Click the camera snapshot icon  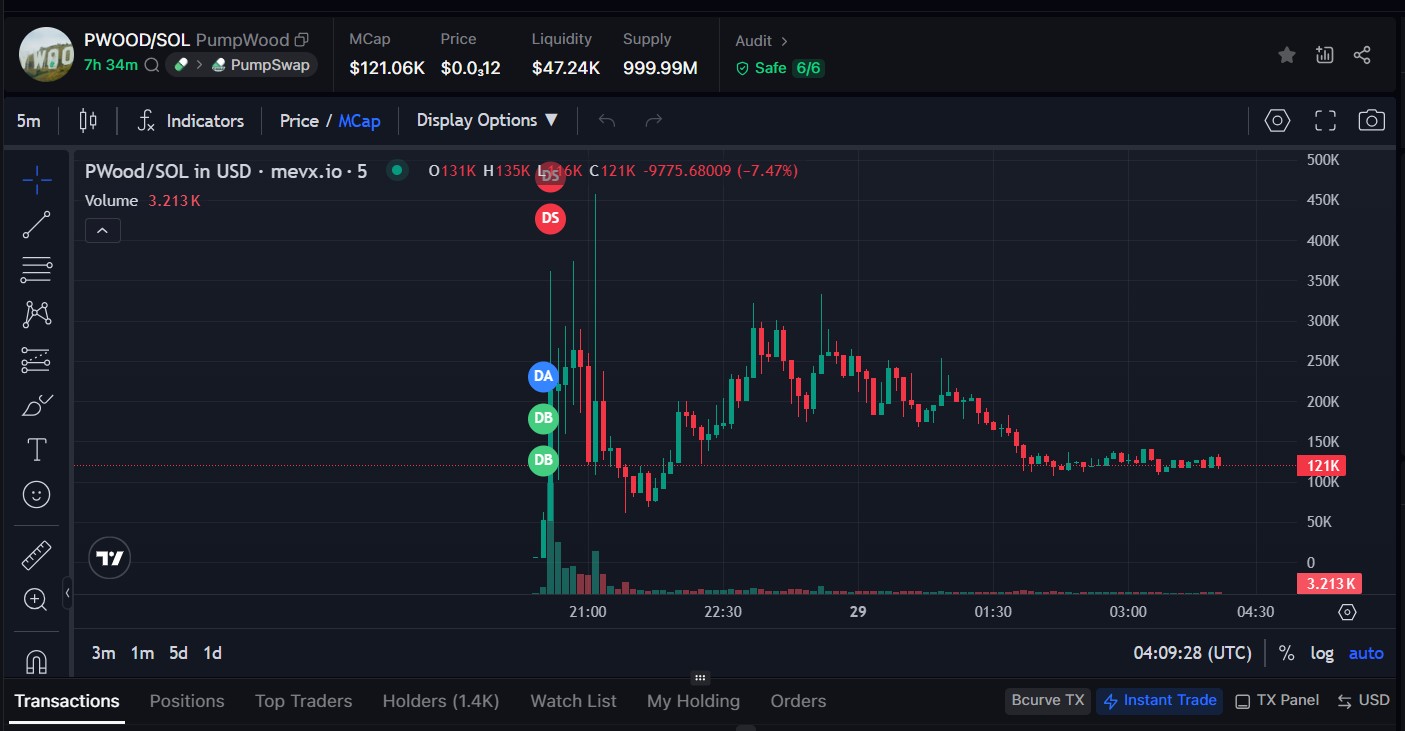[1371, 121]
